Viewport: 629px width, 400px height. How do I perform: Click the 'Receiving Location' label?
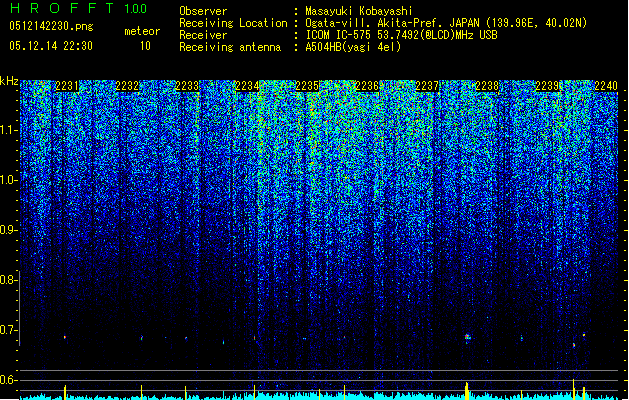pos(233,23)
